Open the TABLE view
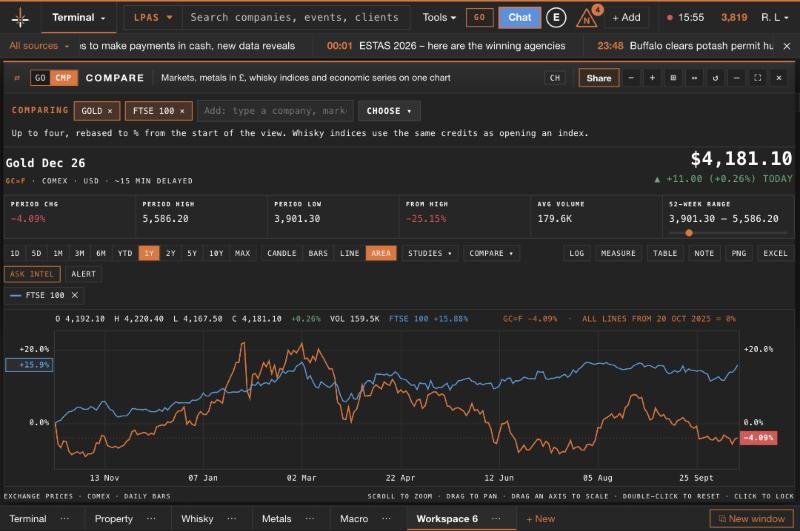The height and width of the screenshot is (531, 800). click(x=665, y=254)
